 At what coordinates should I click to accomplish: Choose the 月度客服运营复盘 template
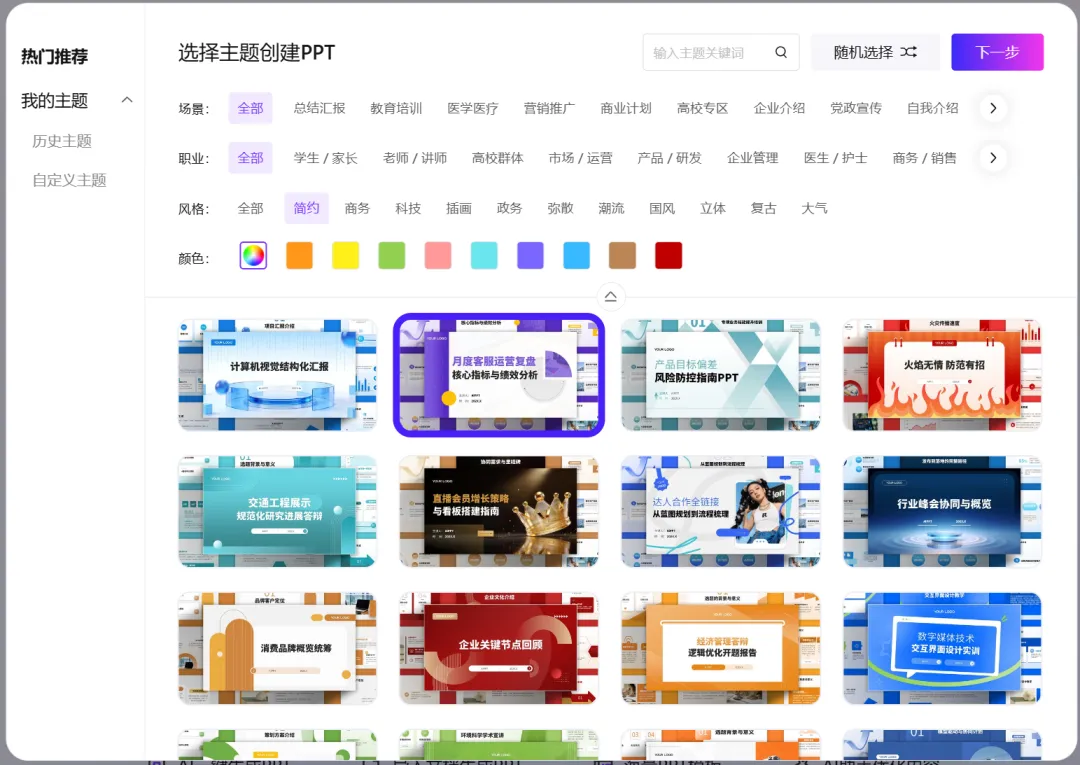(x=499, y=375)
